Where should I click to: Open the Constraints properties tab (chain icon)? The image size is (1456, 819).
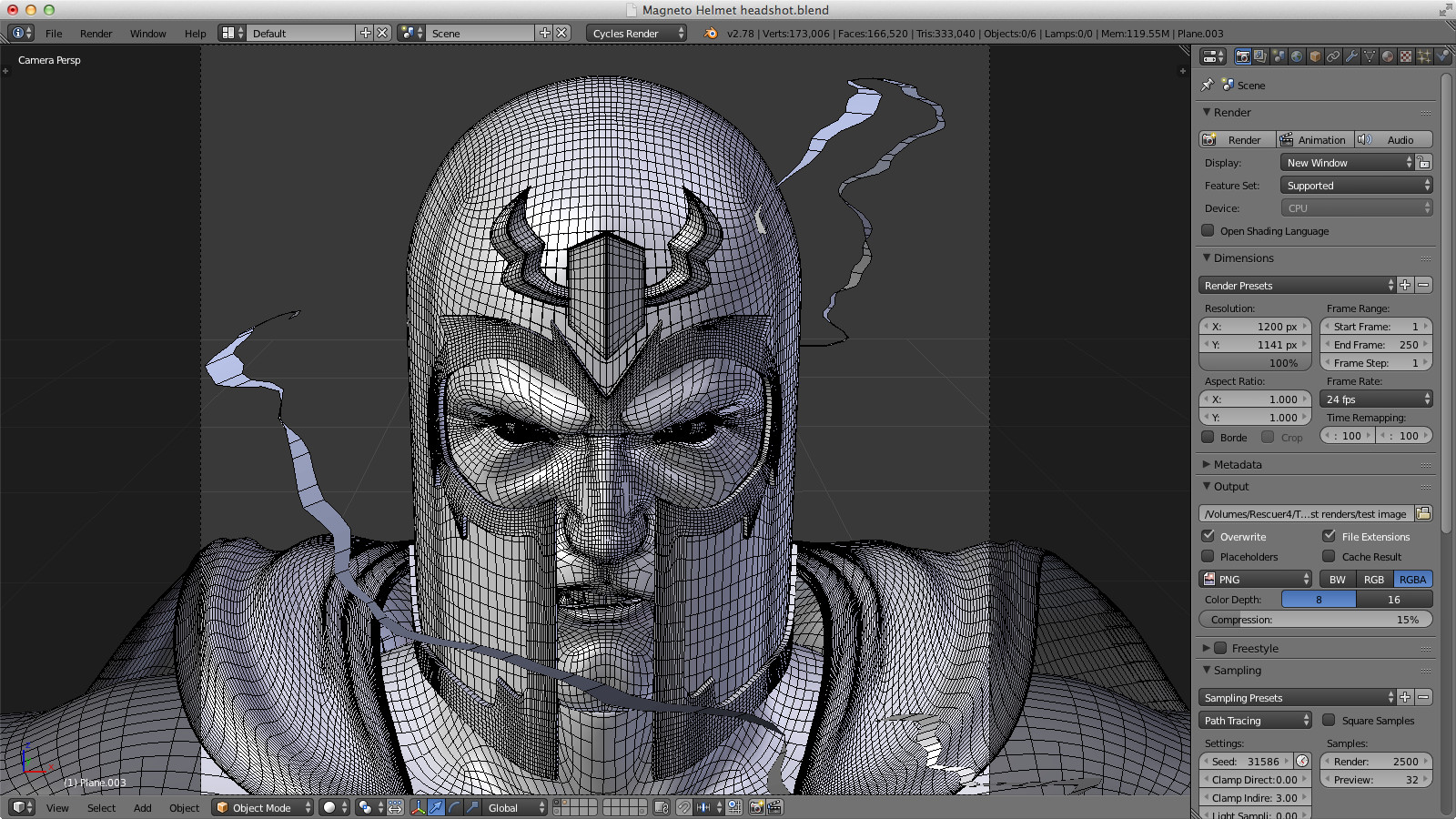[x=1333, y=56]
